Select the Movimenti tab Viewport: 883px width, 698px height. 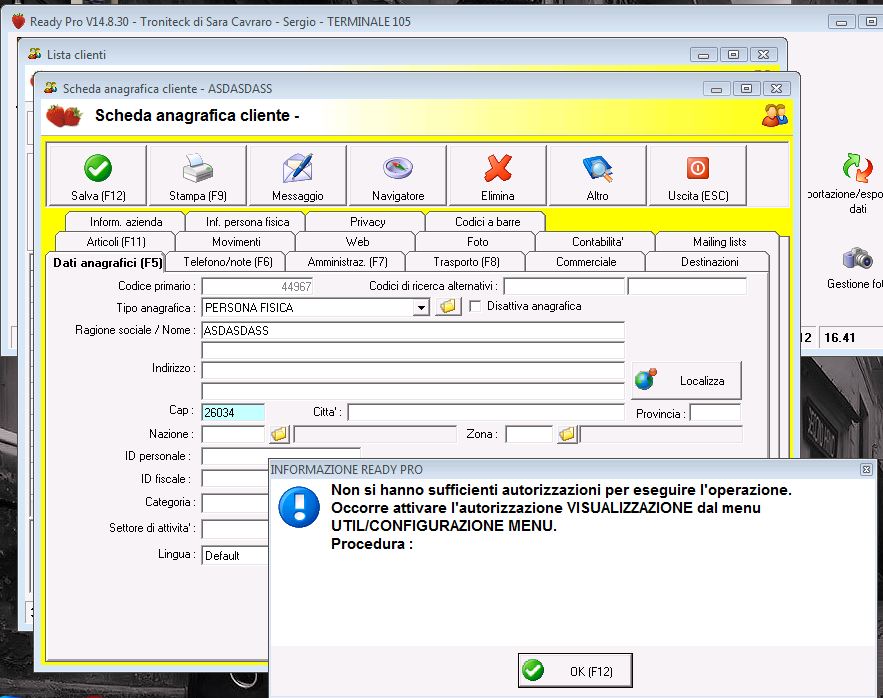coord(236,242)
